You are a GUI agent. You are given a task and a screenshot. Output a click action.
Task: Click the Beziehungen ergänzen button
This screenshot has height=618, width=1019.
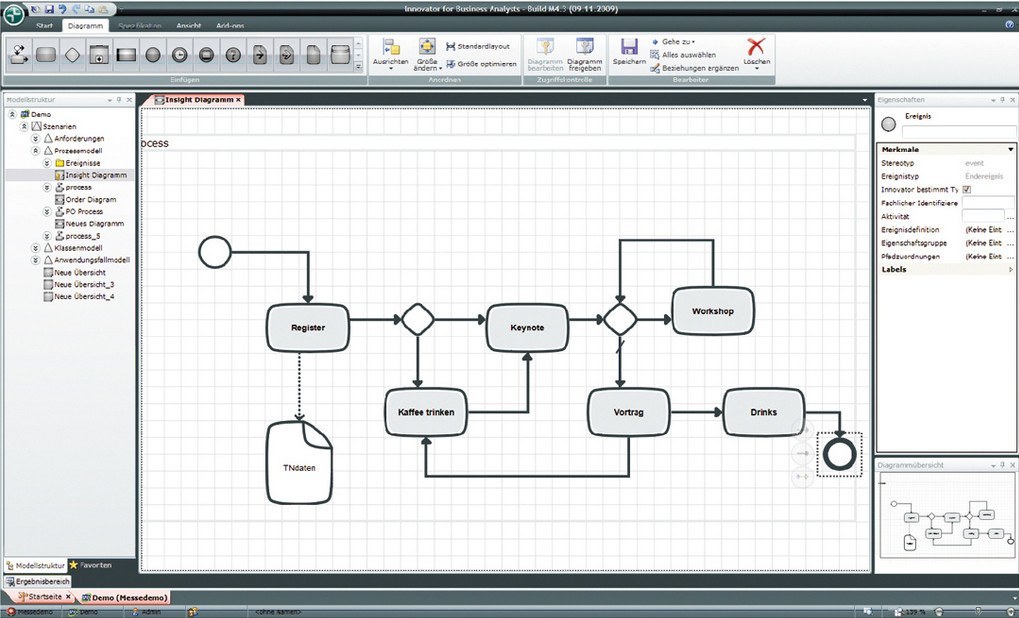(x=694, y=66)
